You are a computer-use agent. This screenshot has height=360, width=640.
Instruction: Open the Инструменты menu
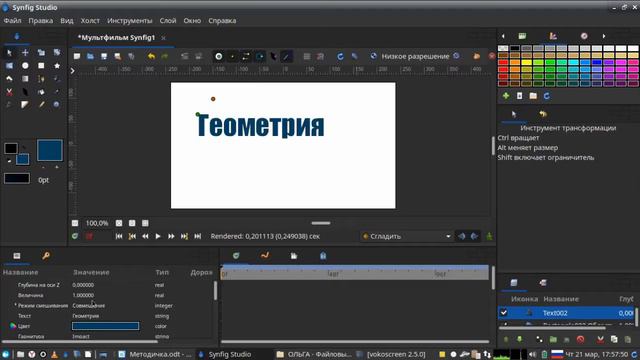[x=129, y=20]
